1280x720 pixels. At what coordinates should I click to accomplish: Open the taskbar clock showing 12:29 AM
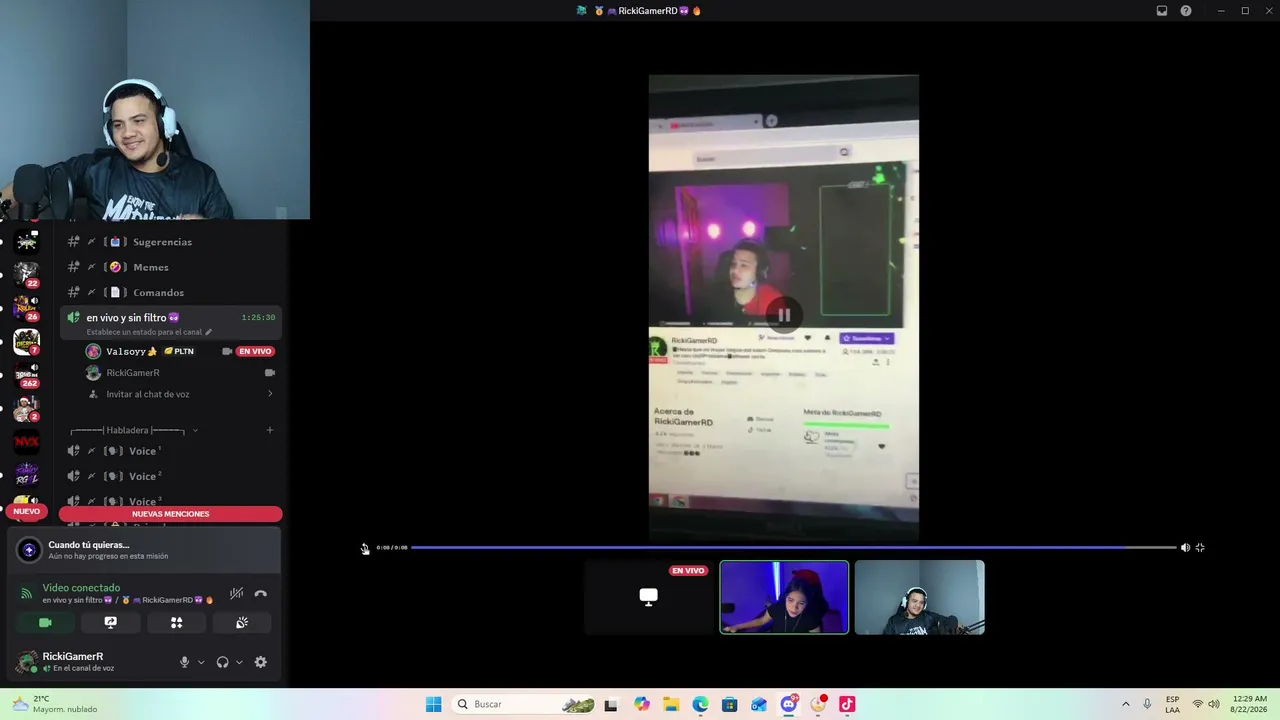point(1249,704)
